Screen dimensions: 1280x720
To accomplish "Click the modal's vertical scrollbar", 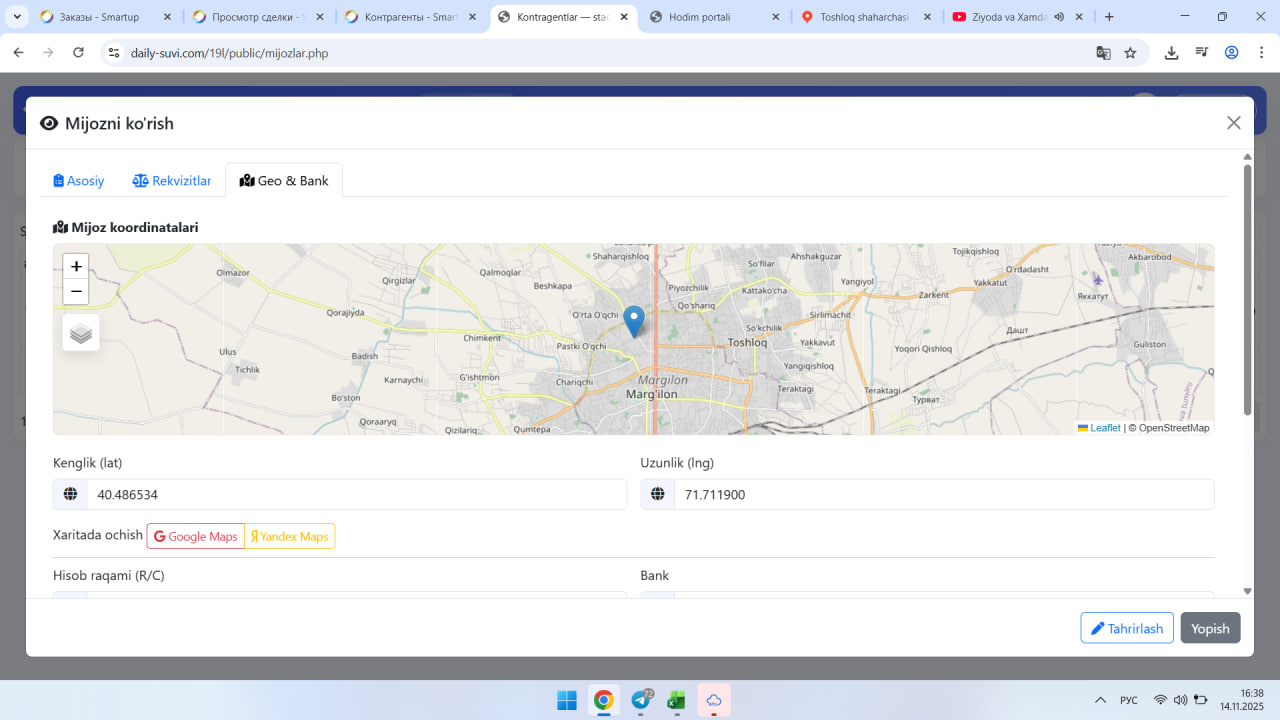I will coord(1247,290).
